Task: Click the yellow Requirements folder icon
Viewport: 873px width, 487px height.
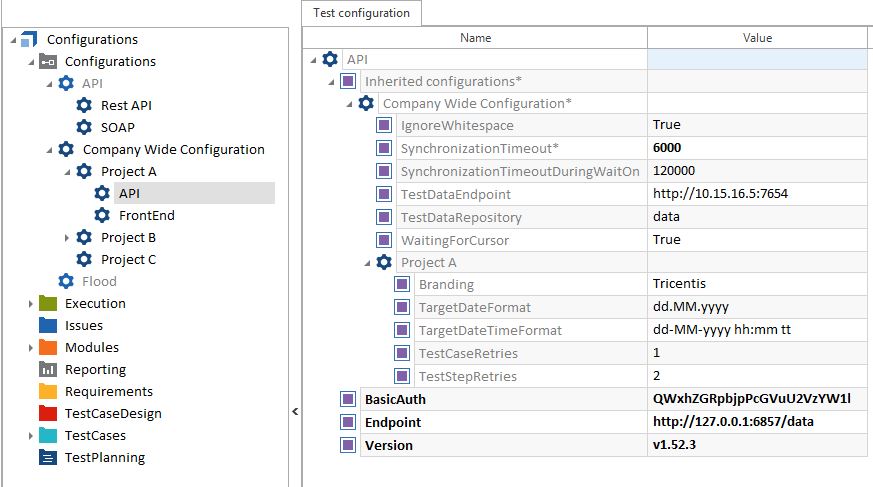Action: [48, 391]
